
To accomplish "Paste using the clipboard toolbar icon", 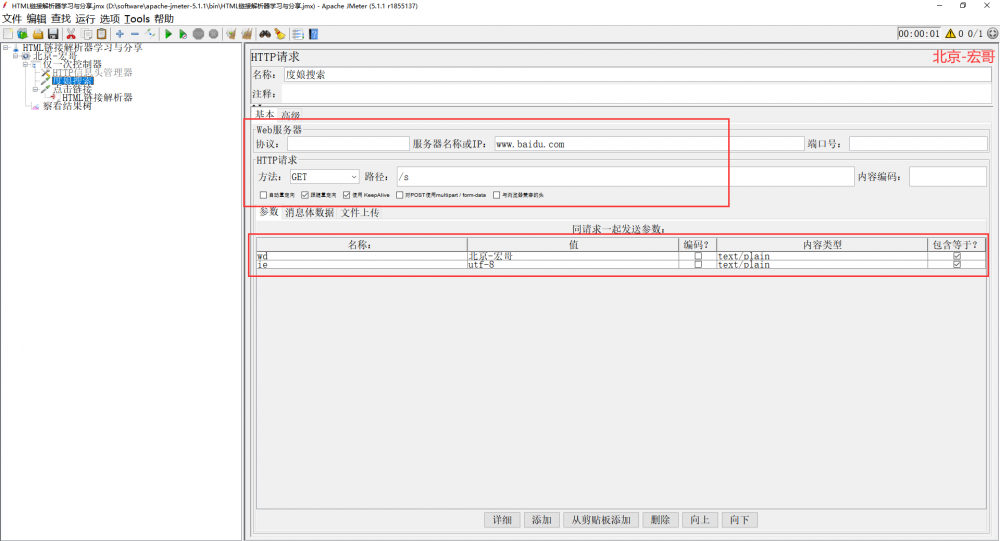I will (x=101, y=34).
